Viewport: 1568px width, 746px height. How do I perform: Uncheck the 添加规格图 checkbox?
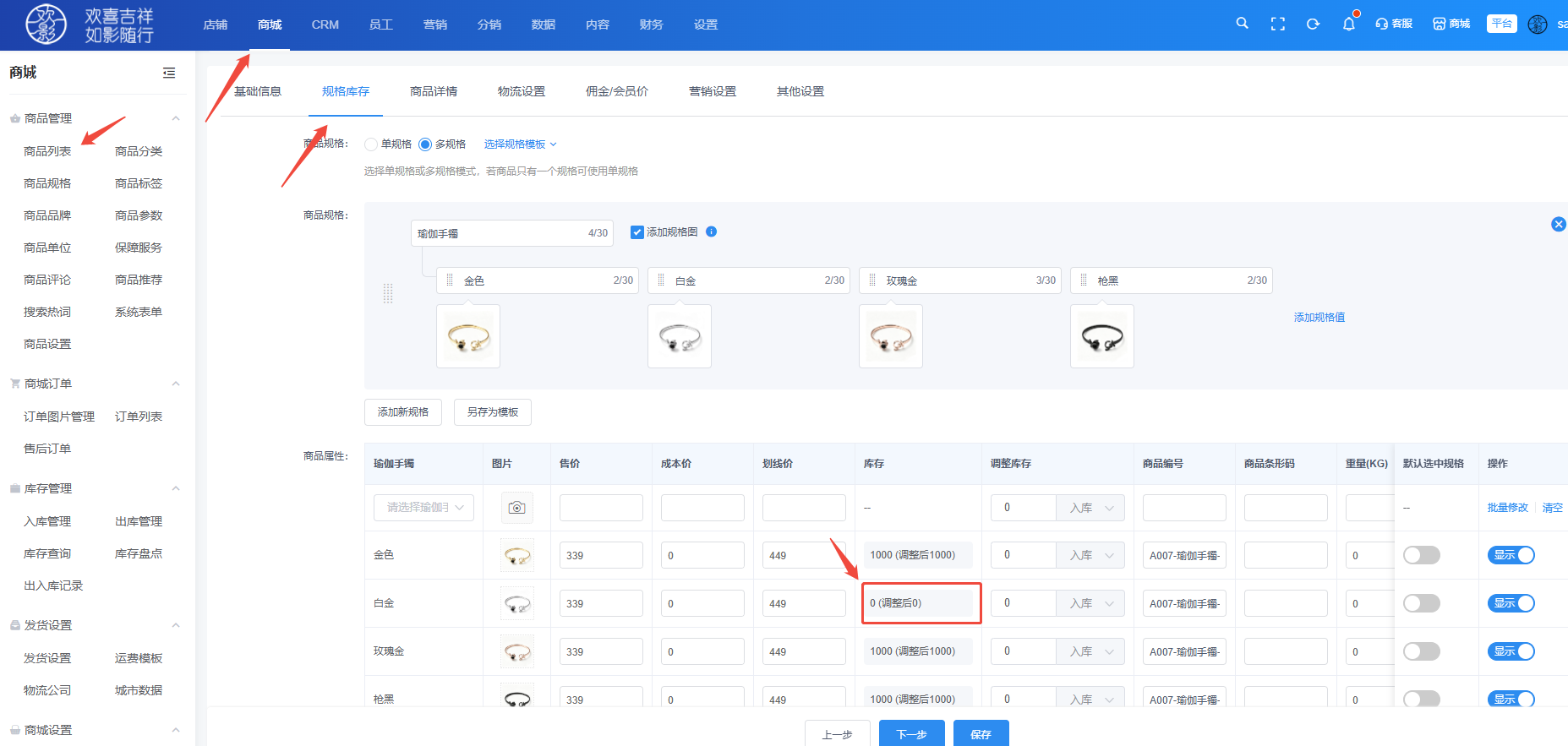coord(637,232)
